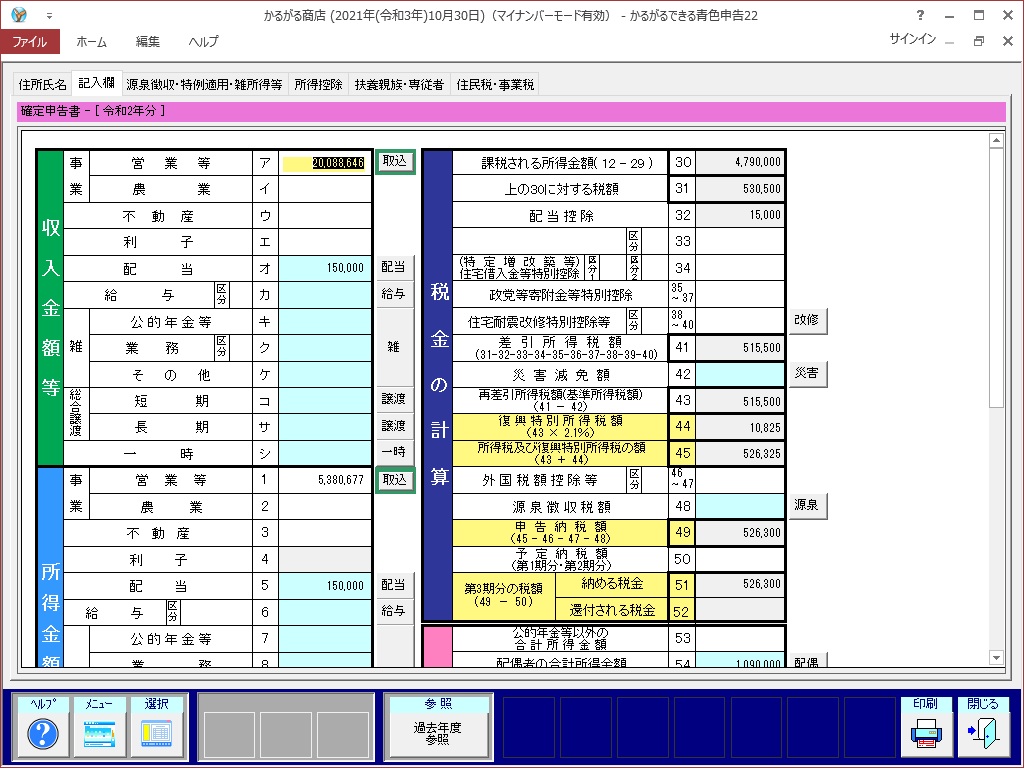
Task: Click 配当 button beside row 5
Action: pyautogui.click(x=394, y=585)
